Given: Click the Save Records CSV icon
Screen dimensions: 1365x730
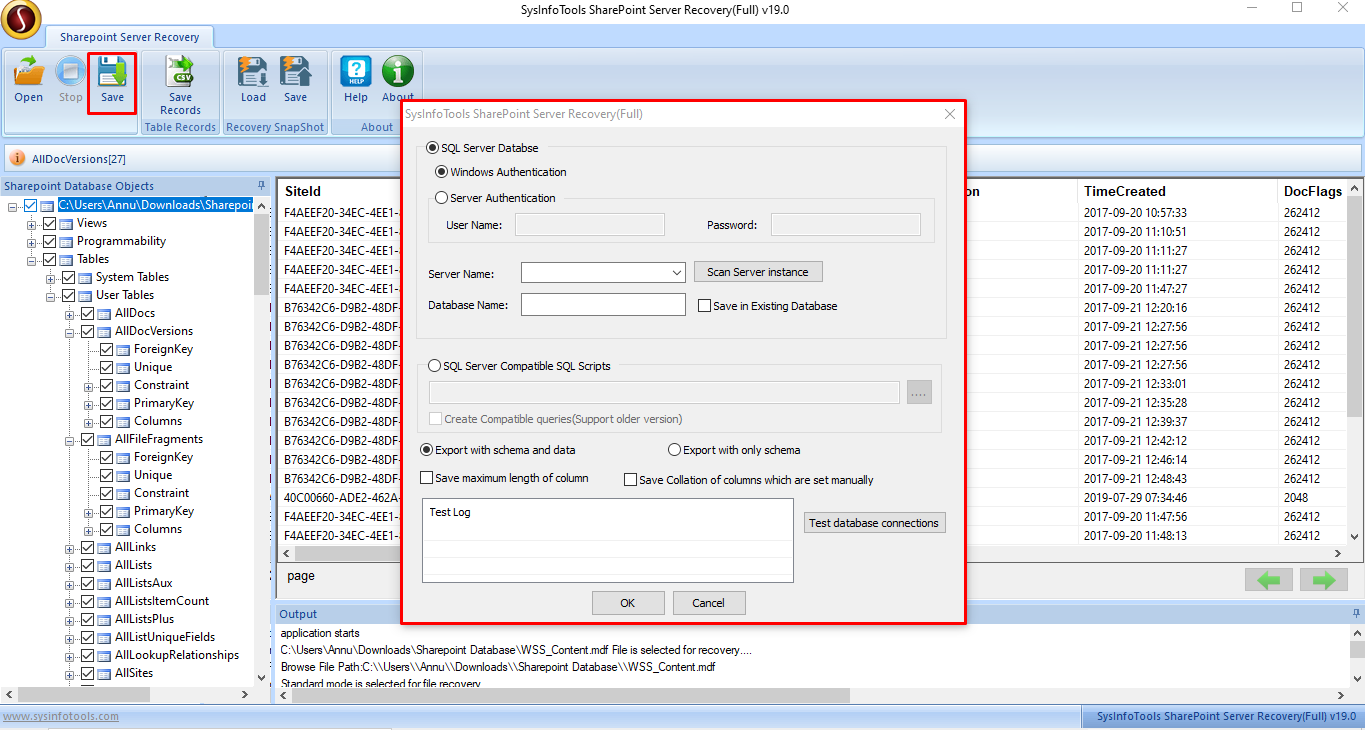Looking at the screenshot, I should (180, 72).
